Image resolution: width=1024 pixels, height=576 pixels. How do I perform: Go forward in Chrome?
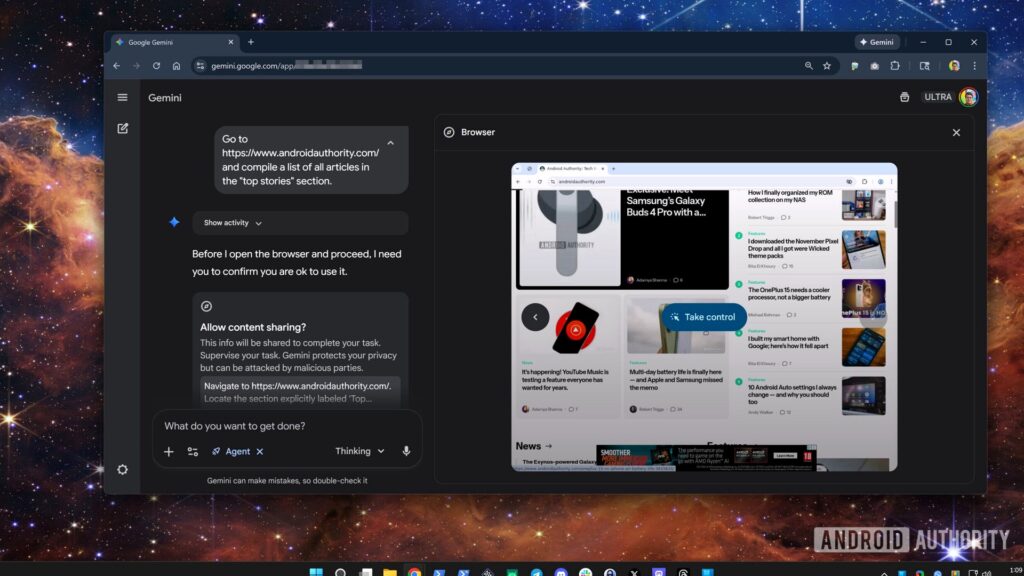[x=136, y=66]
